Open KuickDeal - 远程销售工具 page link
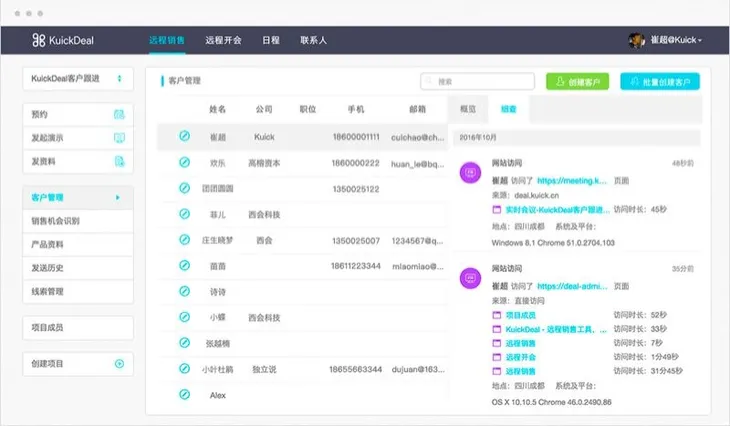 556,329
